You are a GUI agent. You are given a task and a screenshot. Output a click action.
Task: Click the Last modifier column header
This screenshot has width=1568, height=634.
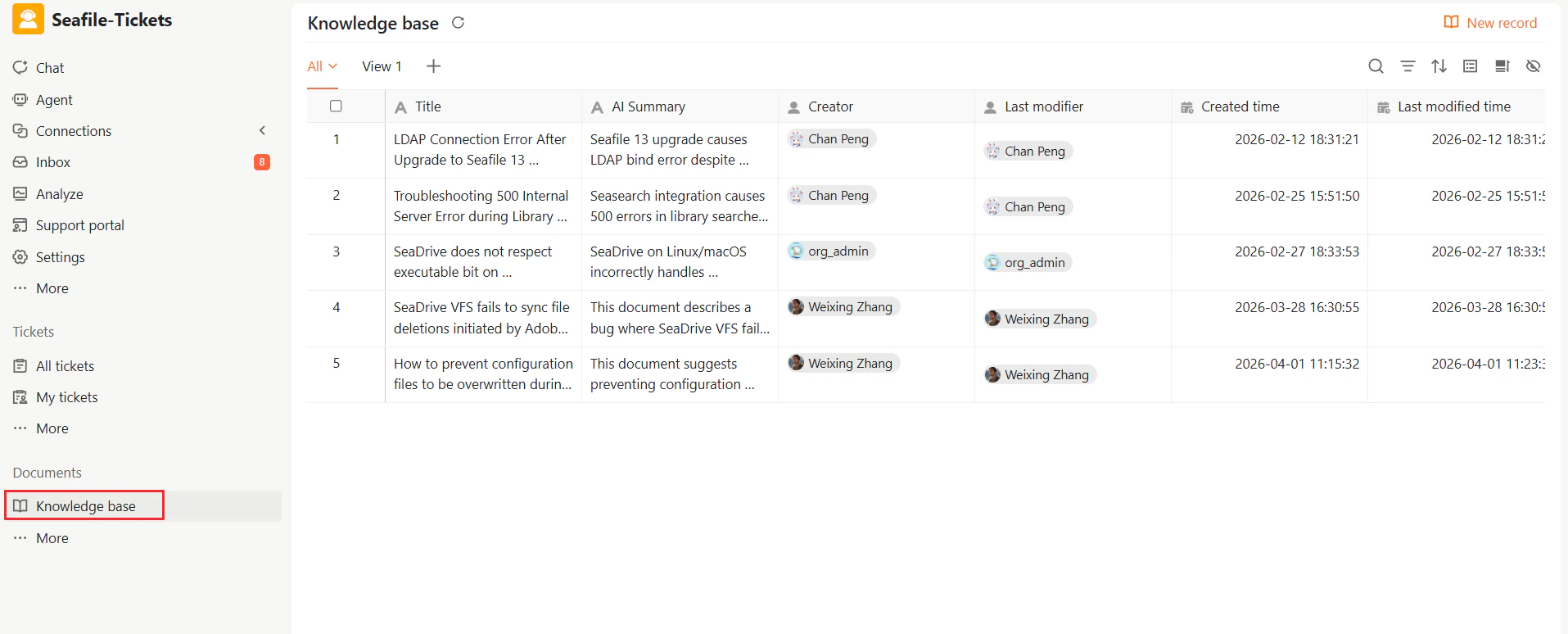click(x=1073, y=106)
